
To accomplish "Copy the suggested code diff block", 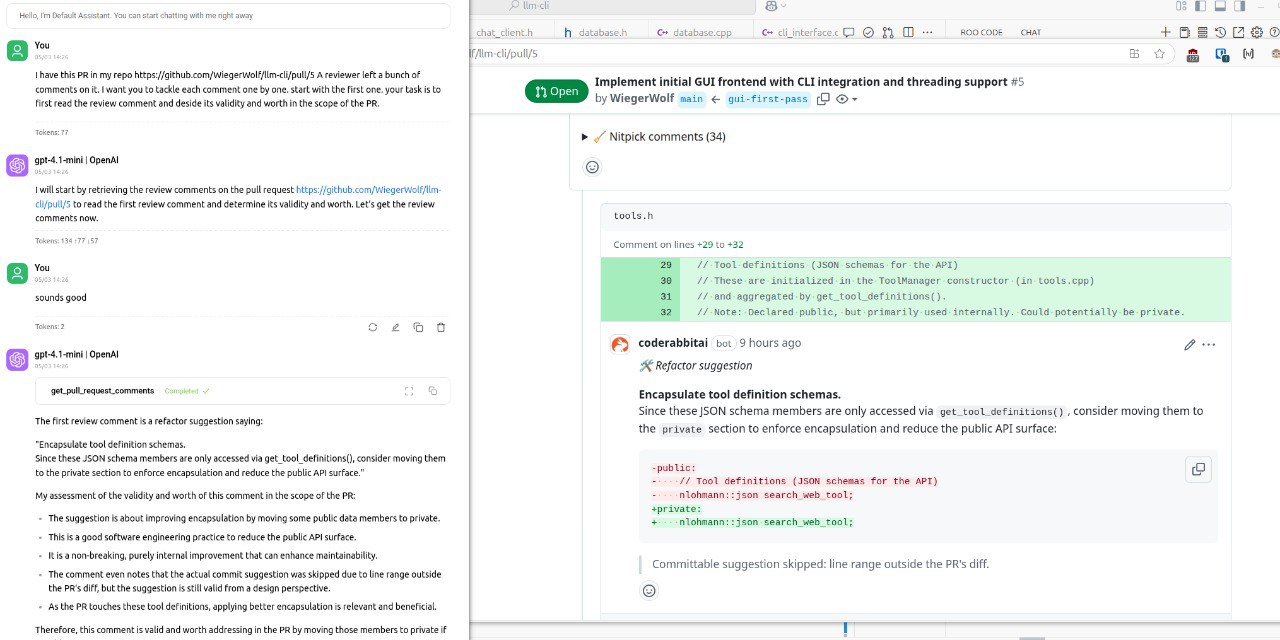I will (x=1197, y=469).
